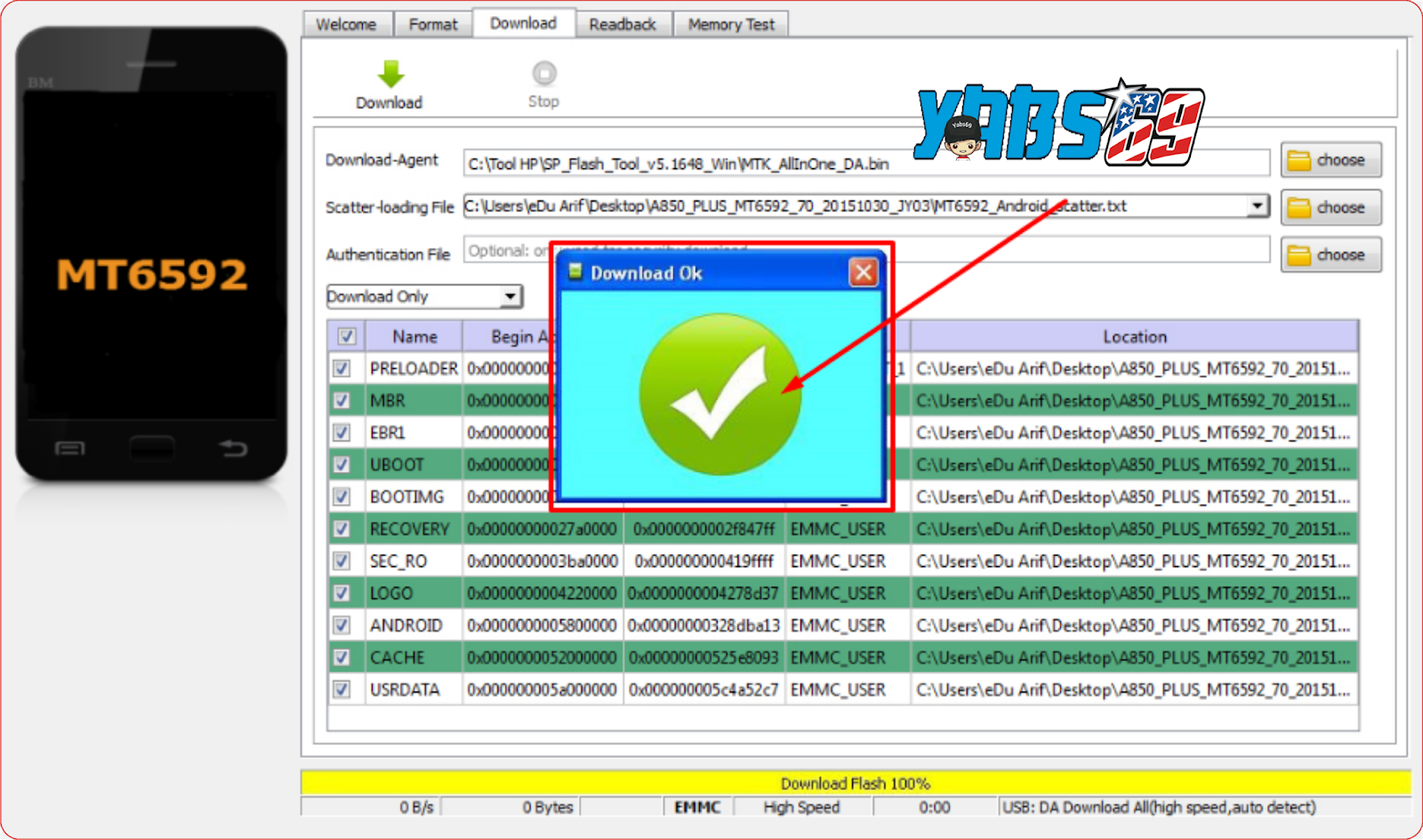This screenshot has height=840, width=1423.
Task: Click CACHE begin address 0x0000000052000000
Action: pyautogui.click(x=543, y=657)
